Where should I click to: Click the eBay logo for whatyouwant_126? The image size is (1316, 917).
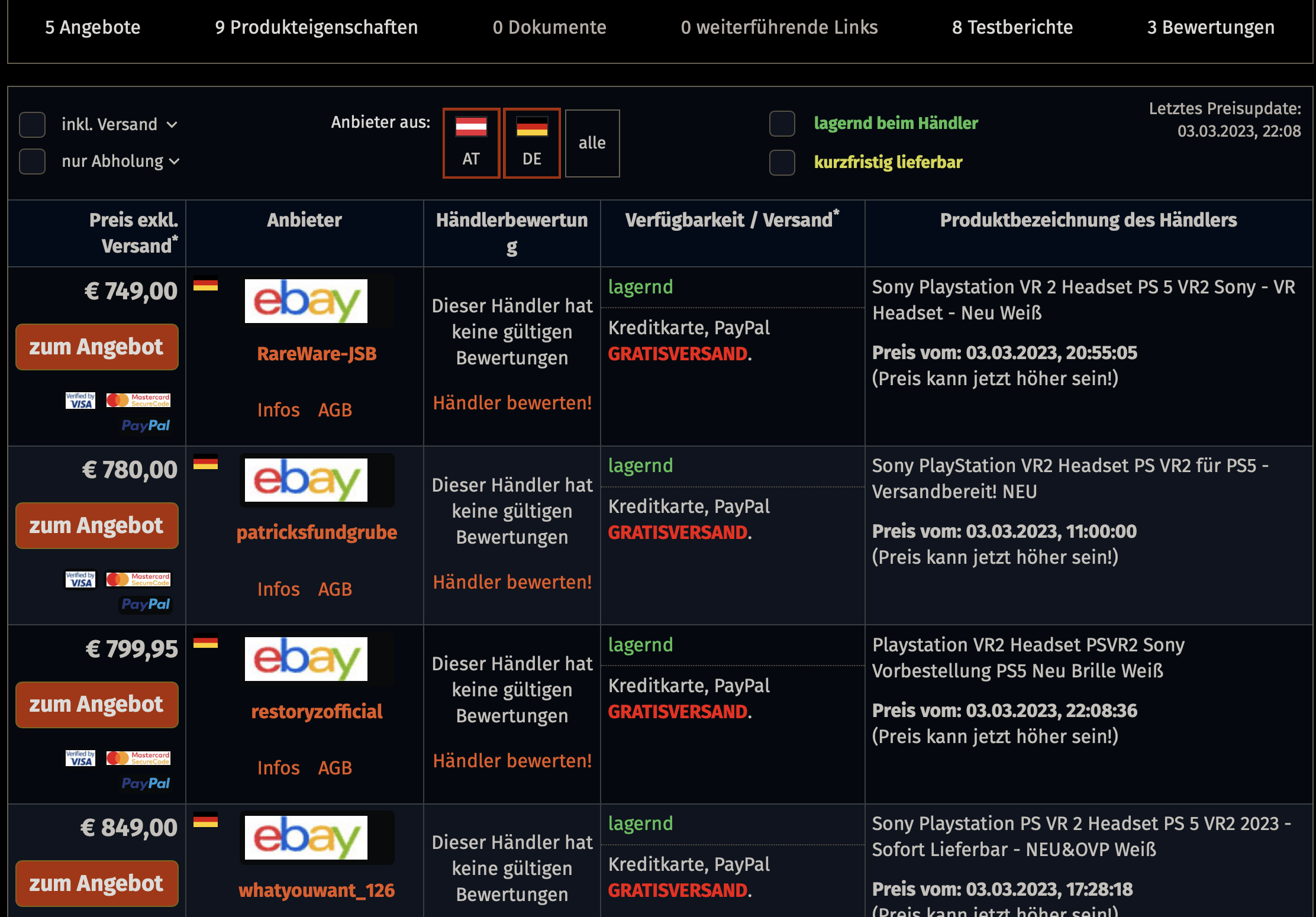click(306, 837)
